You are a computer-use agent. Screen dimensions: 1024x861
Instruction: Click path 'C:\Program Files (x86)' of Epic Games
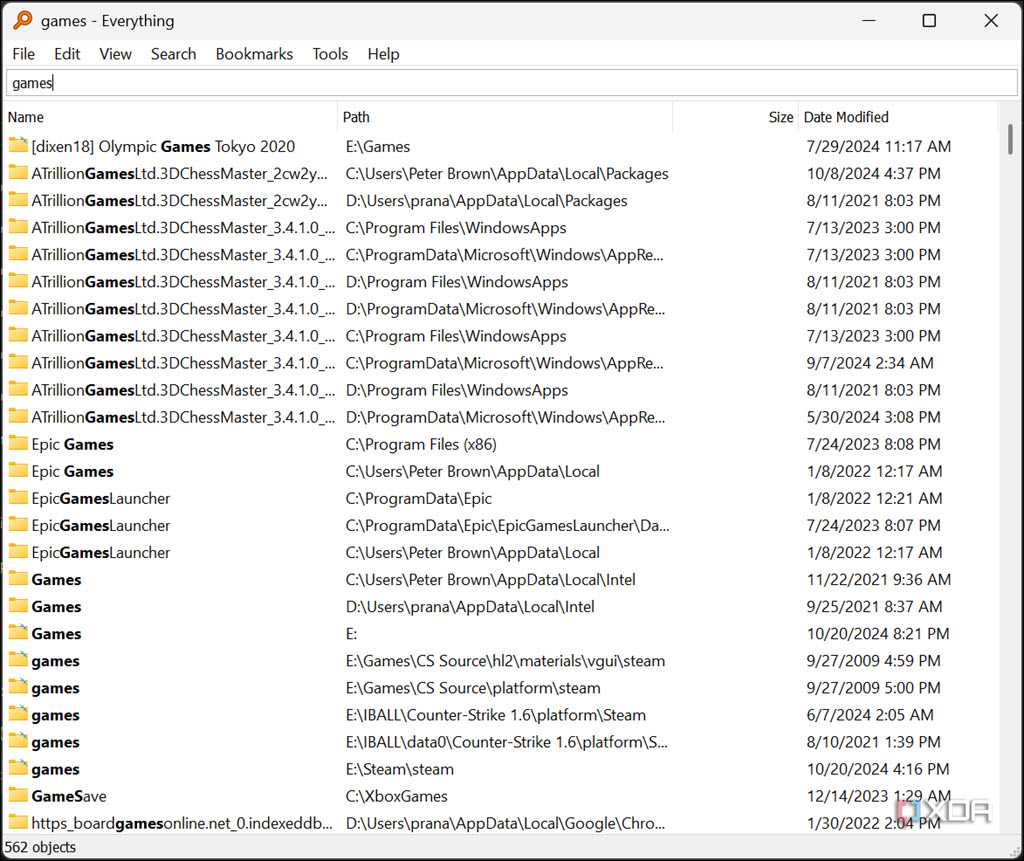coord(421,444)
